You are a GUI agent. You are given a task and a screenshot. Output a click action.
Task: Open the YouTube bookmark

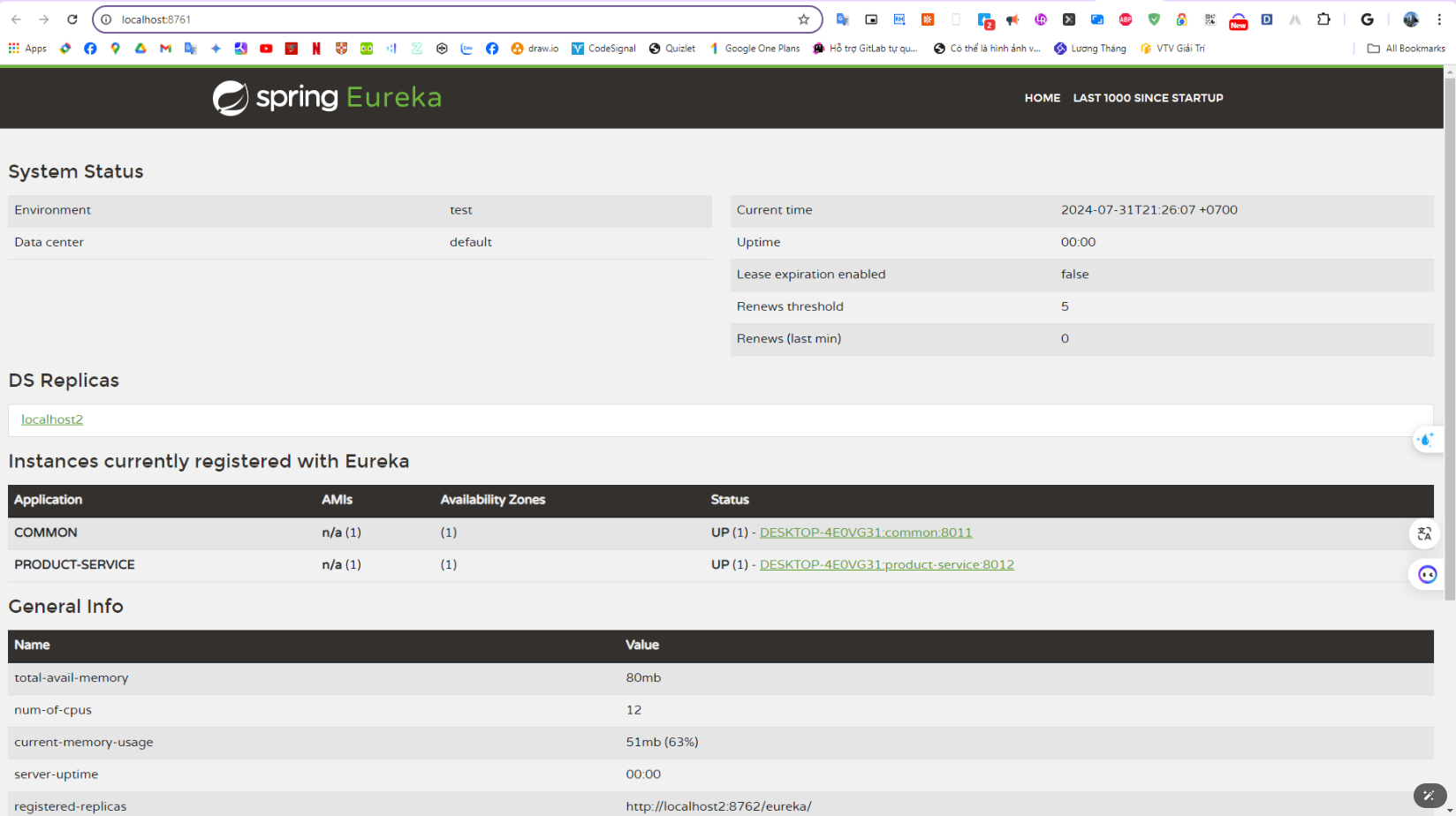[x=266, y=49]
